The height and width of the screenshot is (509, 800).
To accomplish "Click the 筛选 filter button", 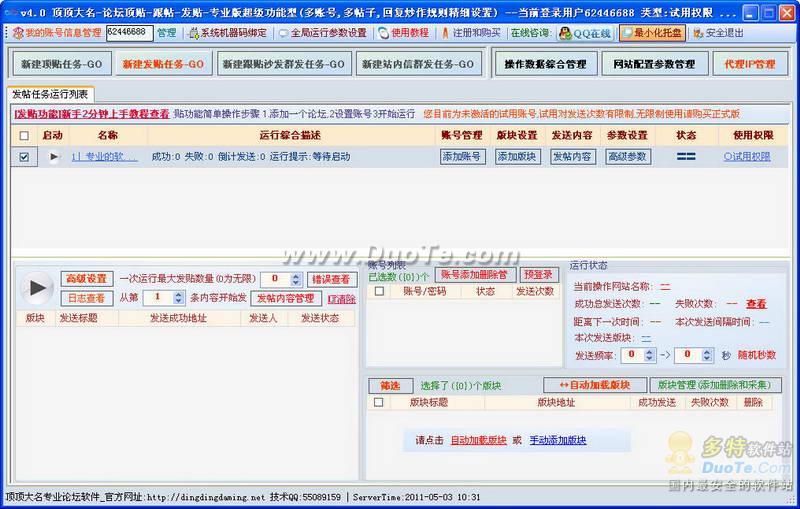I will (390, 386).
